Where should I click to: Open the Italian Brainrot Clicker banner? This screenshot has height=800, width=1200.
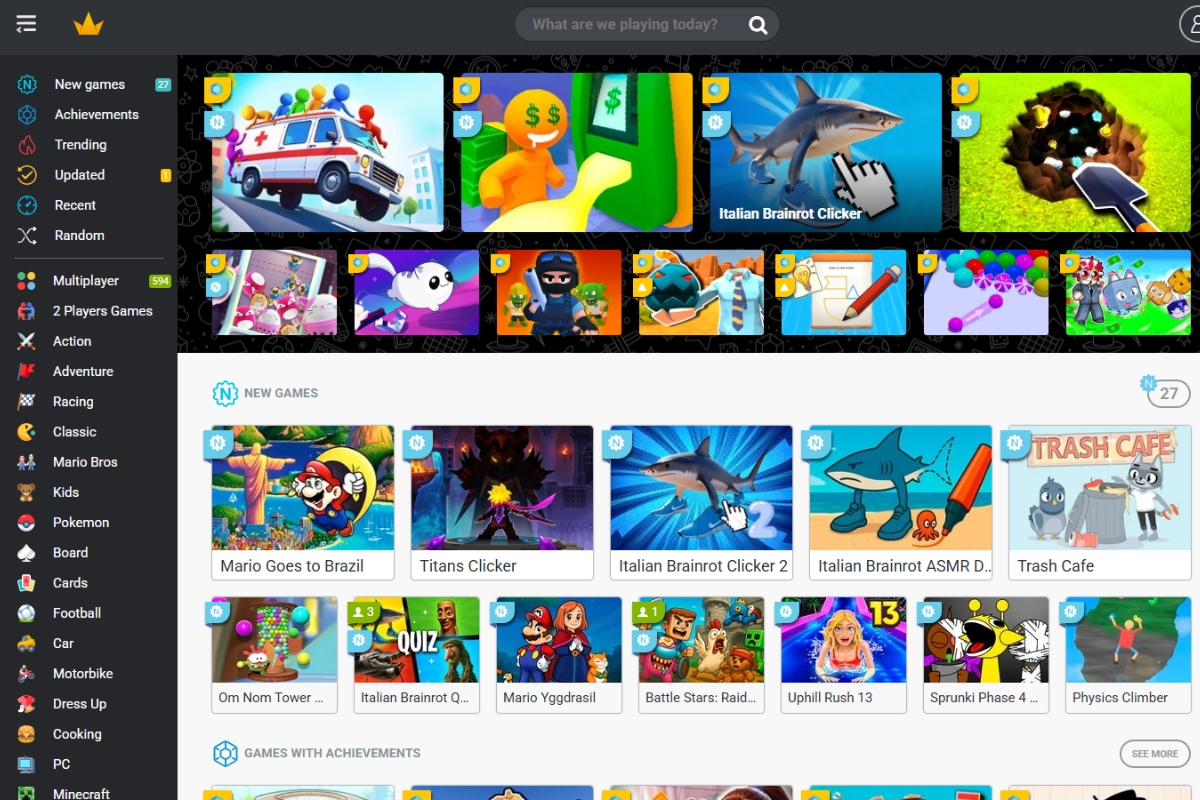coord(822,152)
